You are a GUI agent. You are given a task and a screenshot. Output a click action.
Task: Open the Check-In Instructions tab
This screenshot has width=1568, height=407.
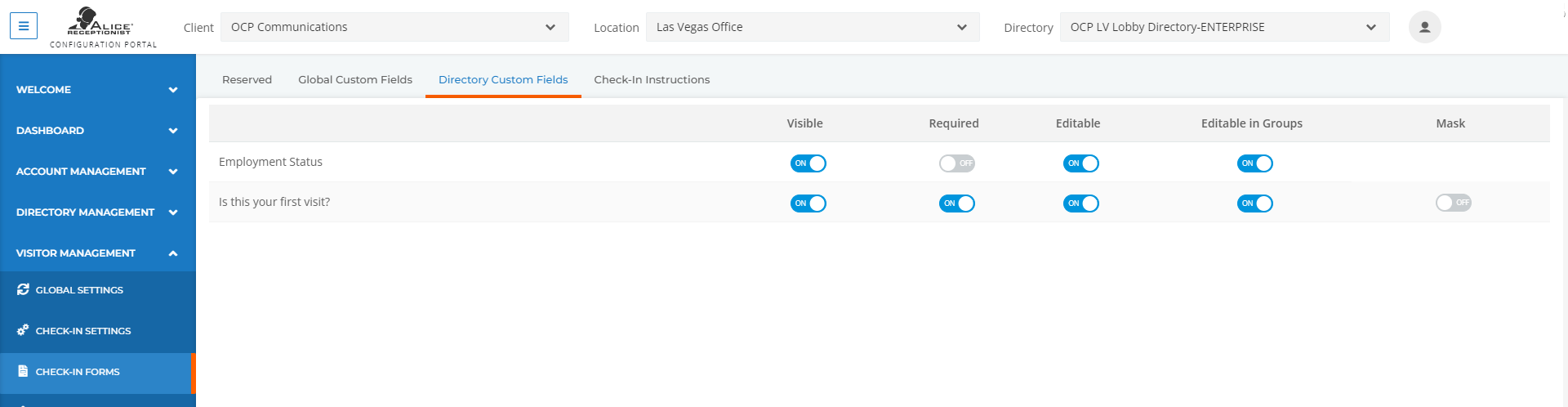coord(652,79)
